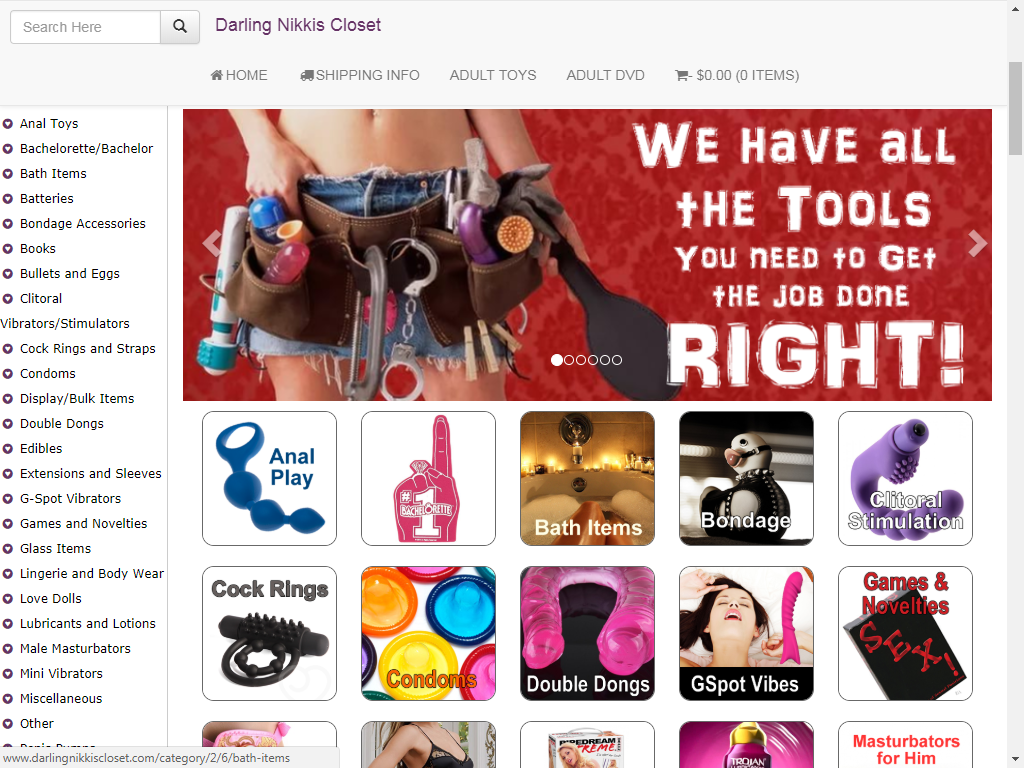Open the Bachelorette foam finger tile
This screenshot has height=768, width=1024.
(428, 478)
